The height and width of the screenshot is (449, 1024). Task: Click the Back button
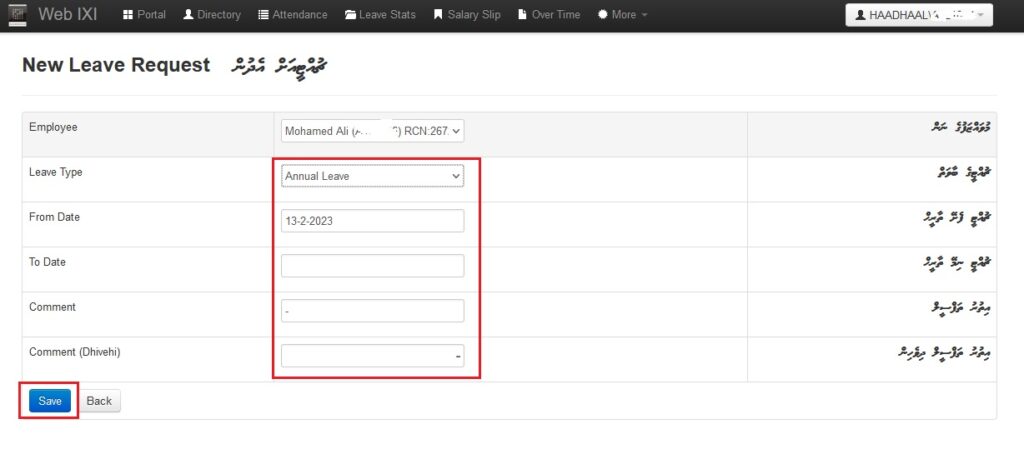99,401
